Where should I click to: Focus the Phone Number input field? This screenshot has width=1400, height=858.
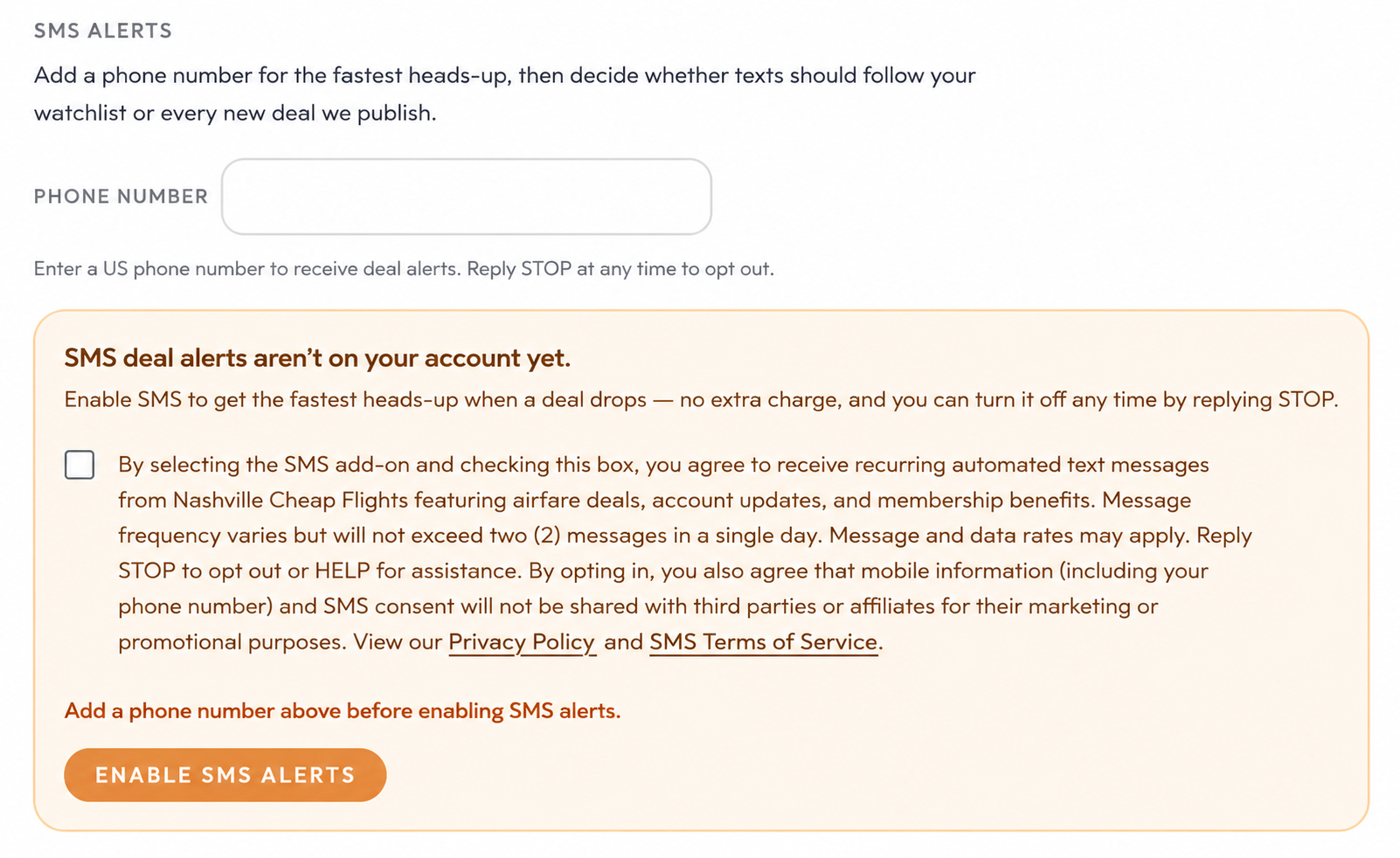pos(467,197)
